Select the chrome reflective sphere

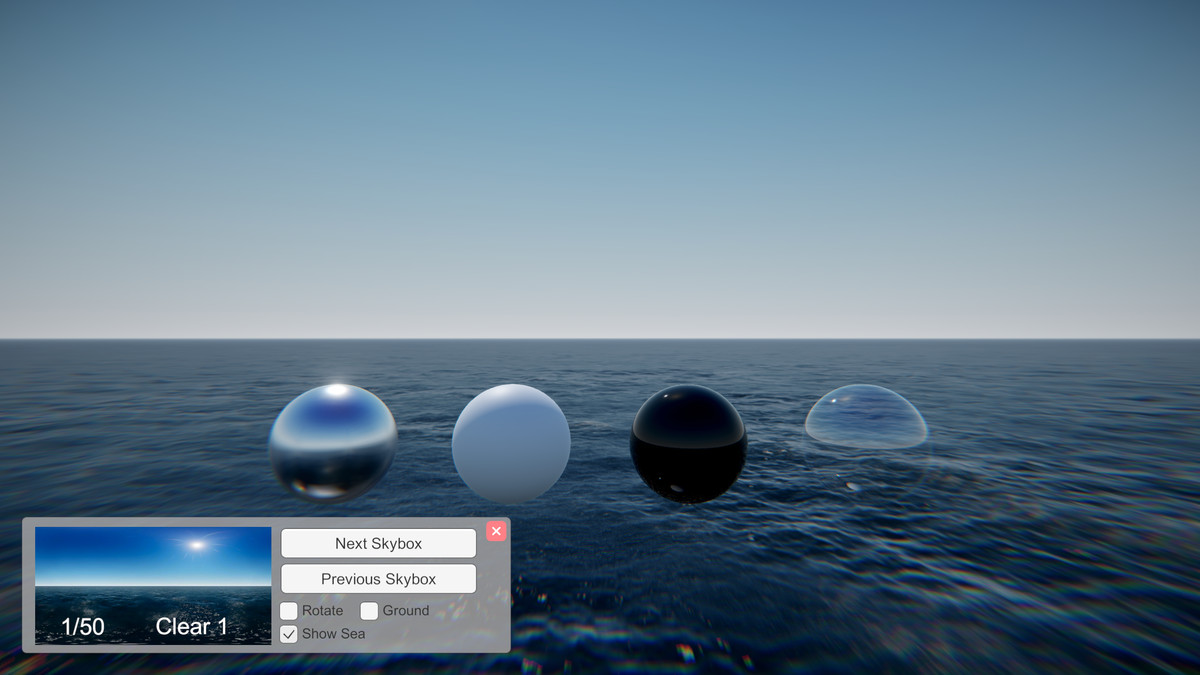332,440
